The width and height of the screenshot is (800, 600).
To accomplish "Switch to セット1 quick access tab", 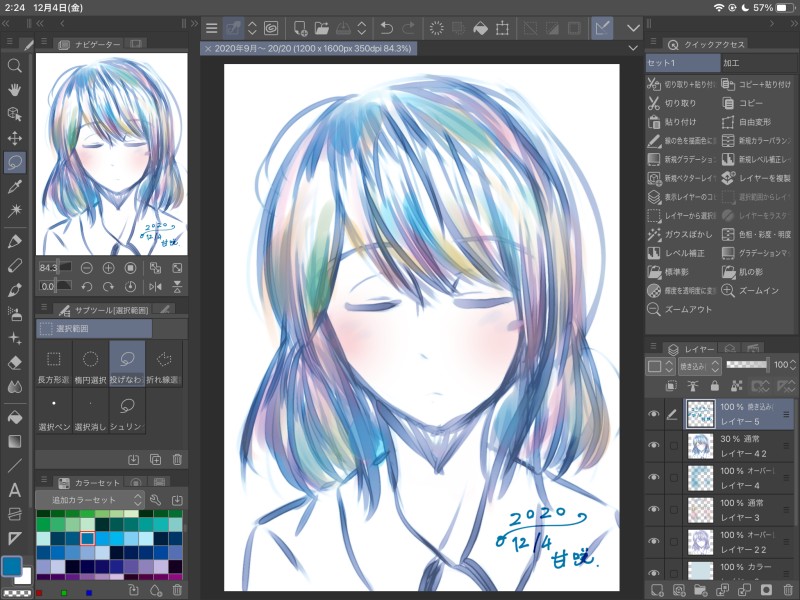I will pos(683,63).
